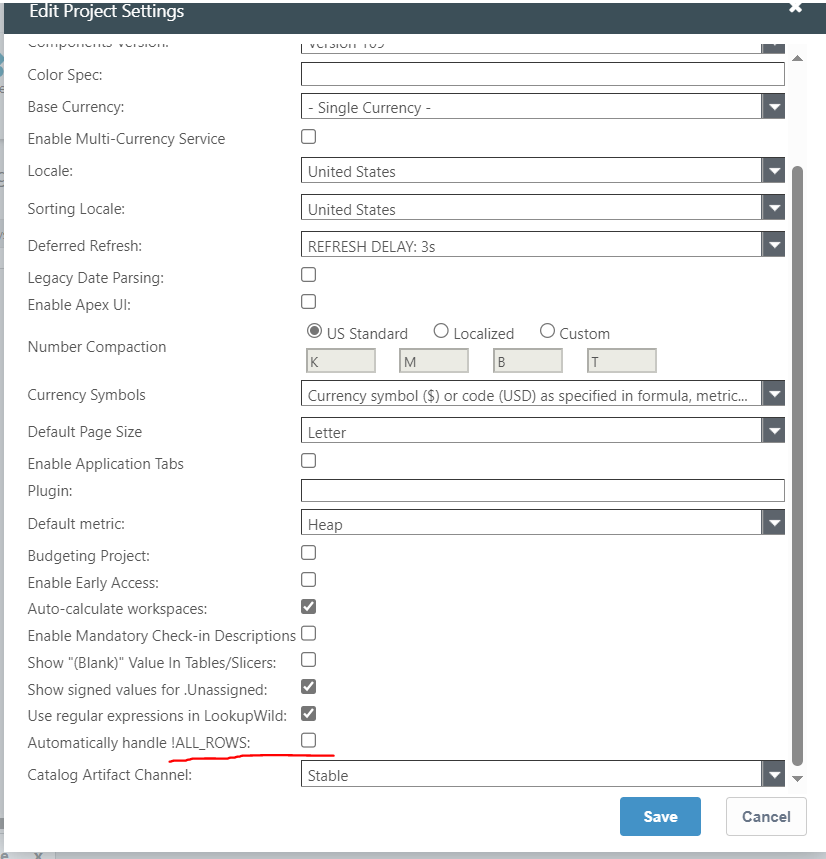Image resolution: width=826 pixels, height=859 pixels.
Task: Open the Deferred Refresh dropdown
Action: coord(773,245)
